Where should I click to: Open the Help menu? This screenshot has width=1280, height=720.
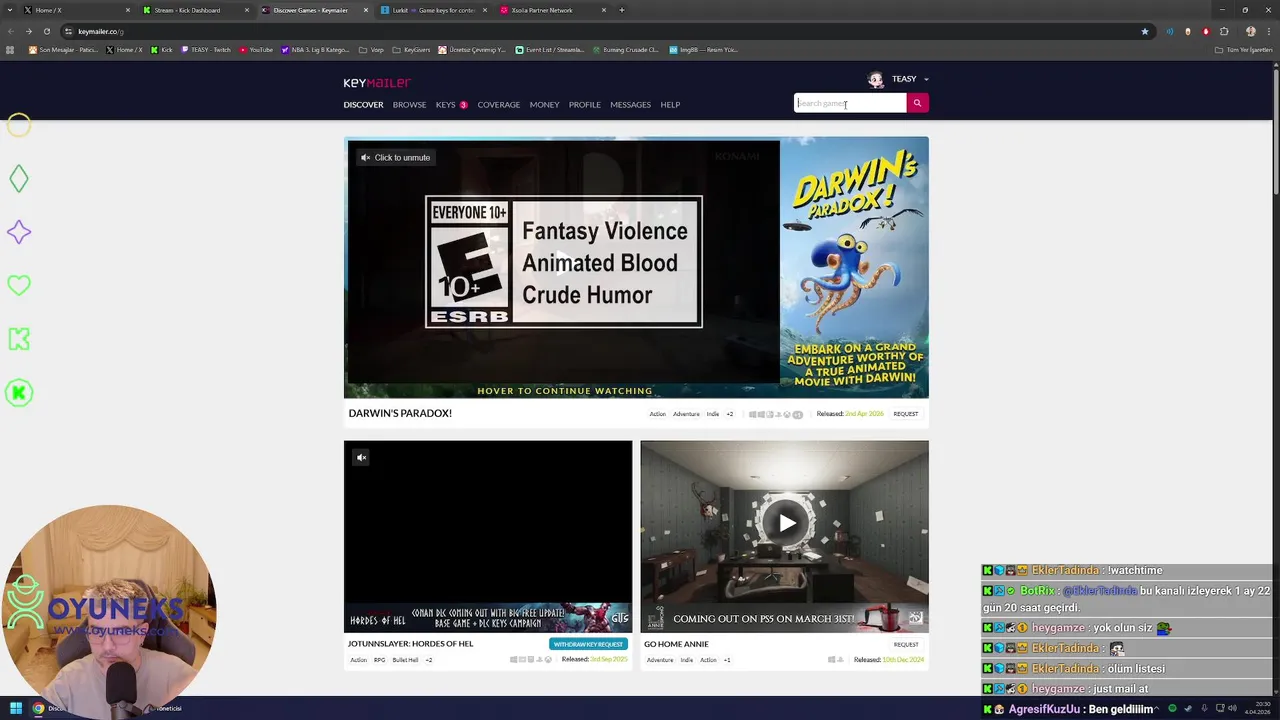click(x=670, y=104)
